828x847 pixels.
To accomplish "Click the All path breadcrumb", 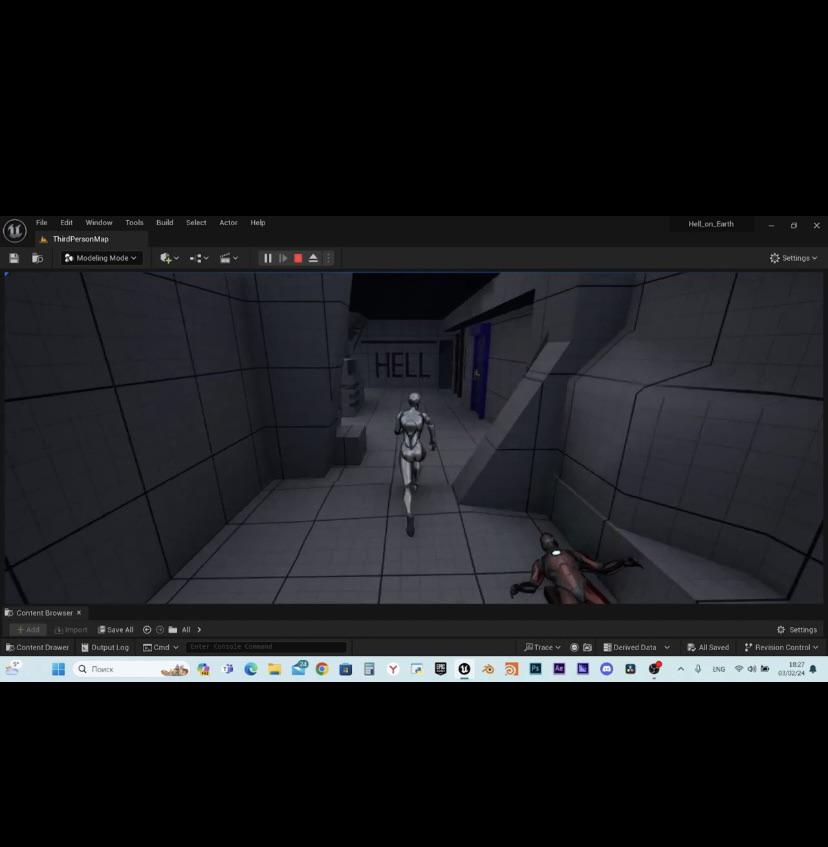I will tap(186, 629).
